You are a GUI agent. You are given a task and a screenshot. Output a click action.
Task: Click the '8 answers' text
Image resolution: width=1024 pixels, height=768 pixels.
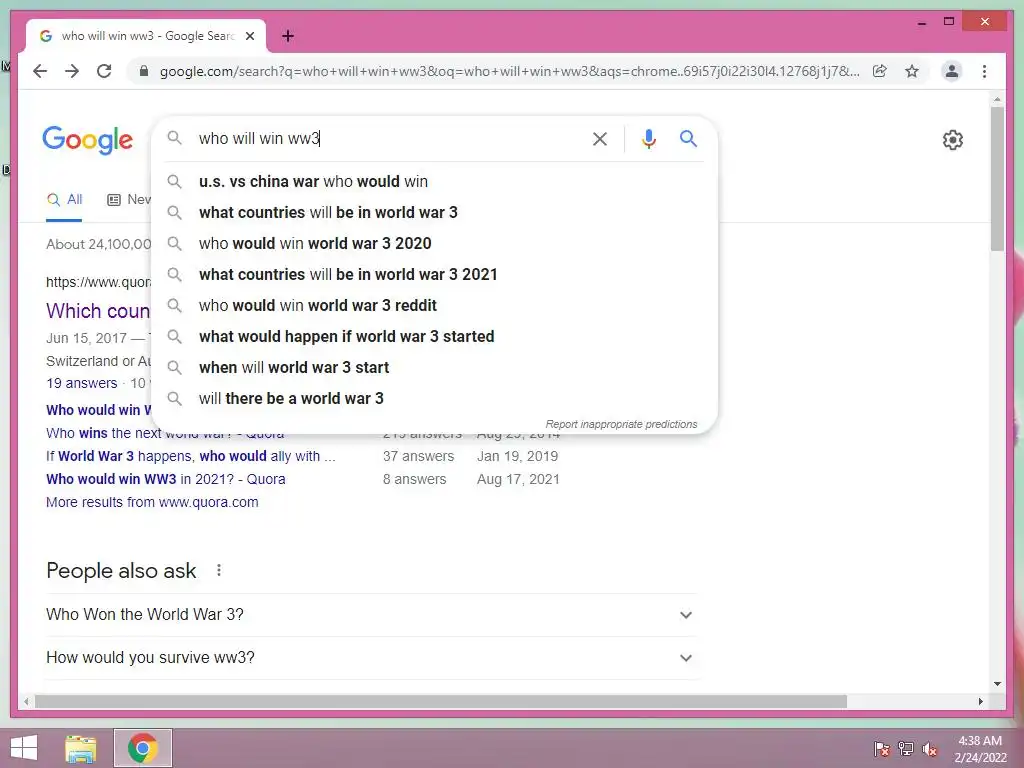[x=414, y=479]
